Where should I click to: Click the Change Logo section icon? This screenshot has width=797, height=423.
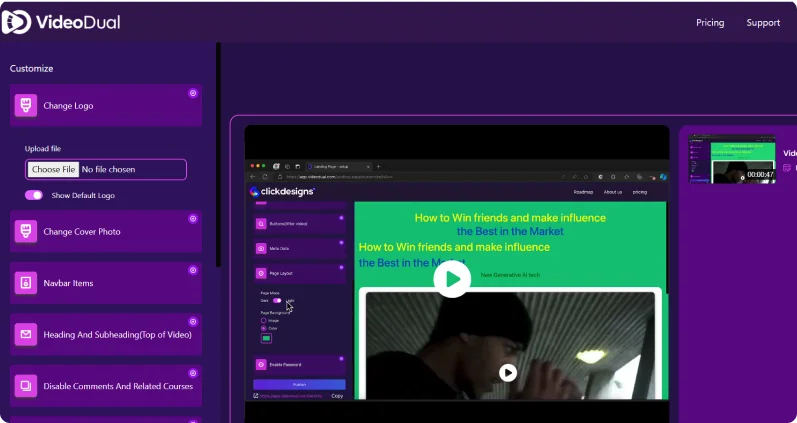click(x=26, y=105)
